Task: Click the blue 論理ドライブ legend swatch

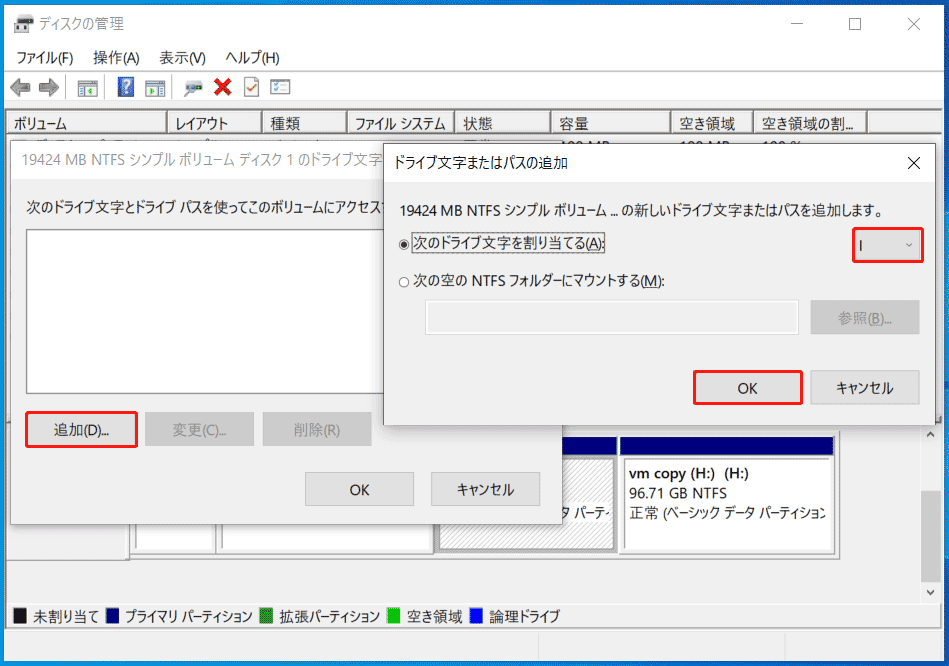Action: pos(476,616)
